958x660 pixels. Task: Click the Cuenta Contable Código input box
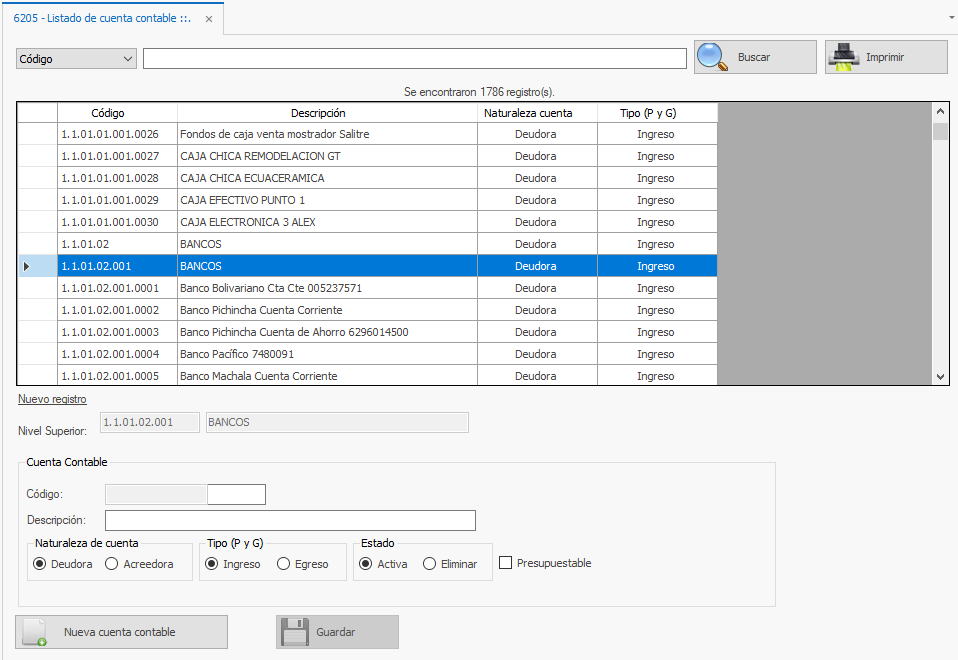click(236, 494)
